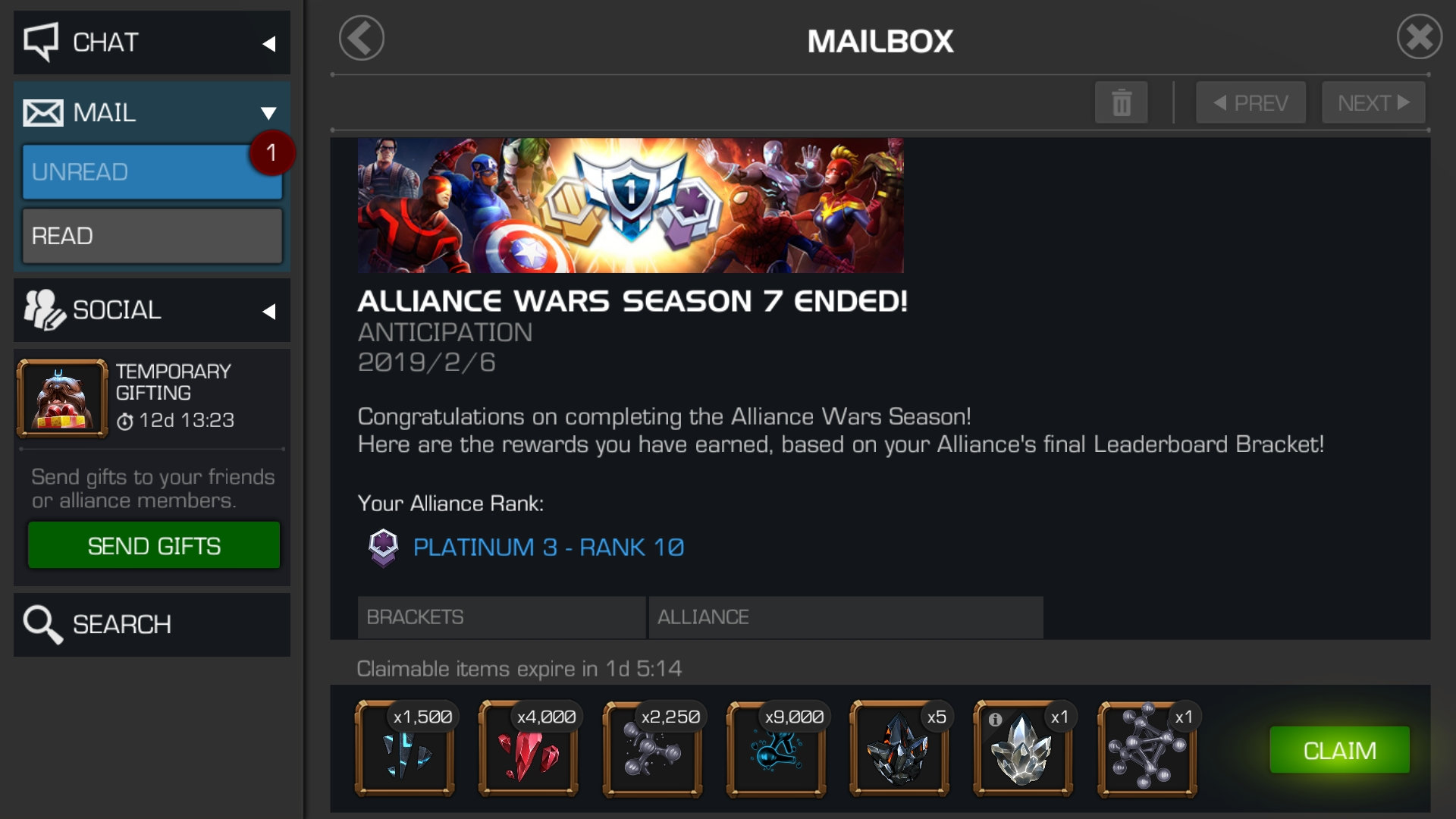This screenshot has height=819, width=1456.
Task: Open the search magnifier panel
Action: 152,625
